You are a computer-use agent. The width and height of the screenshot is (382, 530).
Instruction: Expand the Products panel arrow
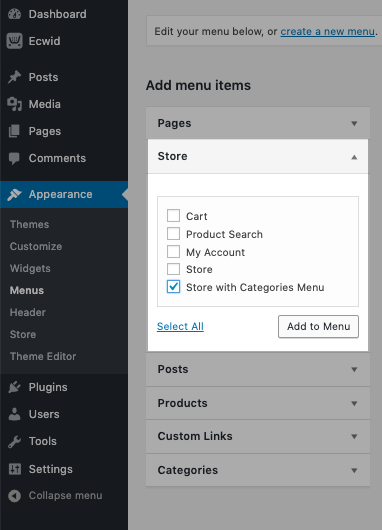pyautogui.click(x=354, y=403)
